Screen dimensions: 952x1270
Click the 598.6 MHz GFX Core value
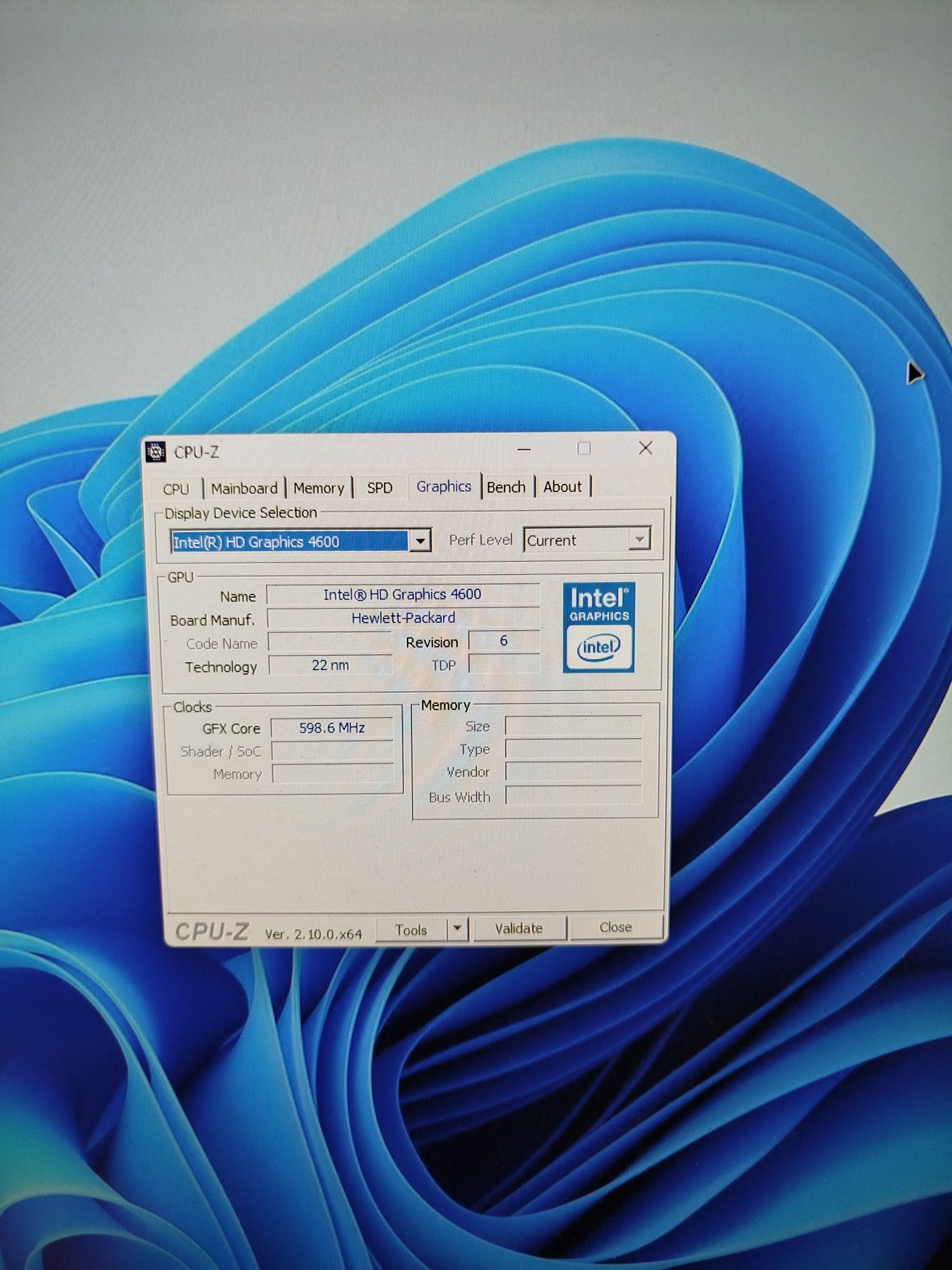tap(332, 728)
